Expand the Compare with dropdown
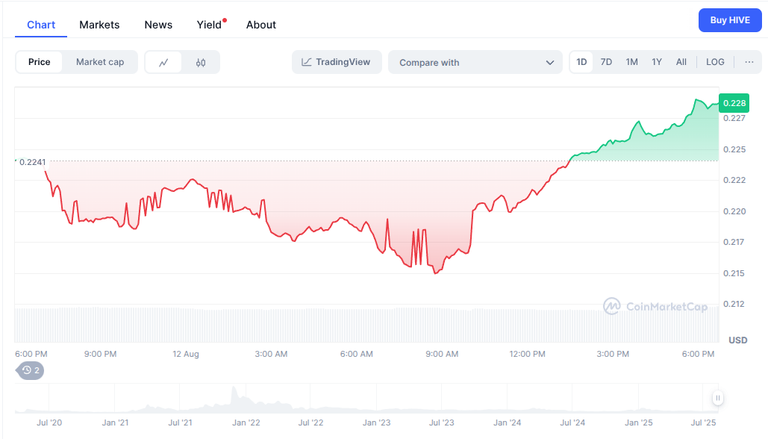The width and height of the screenshot is (768, 439). click(x=475, y=62)
